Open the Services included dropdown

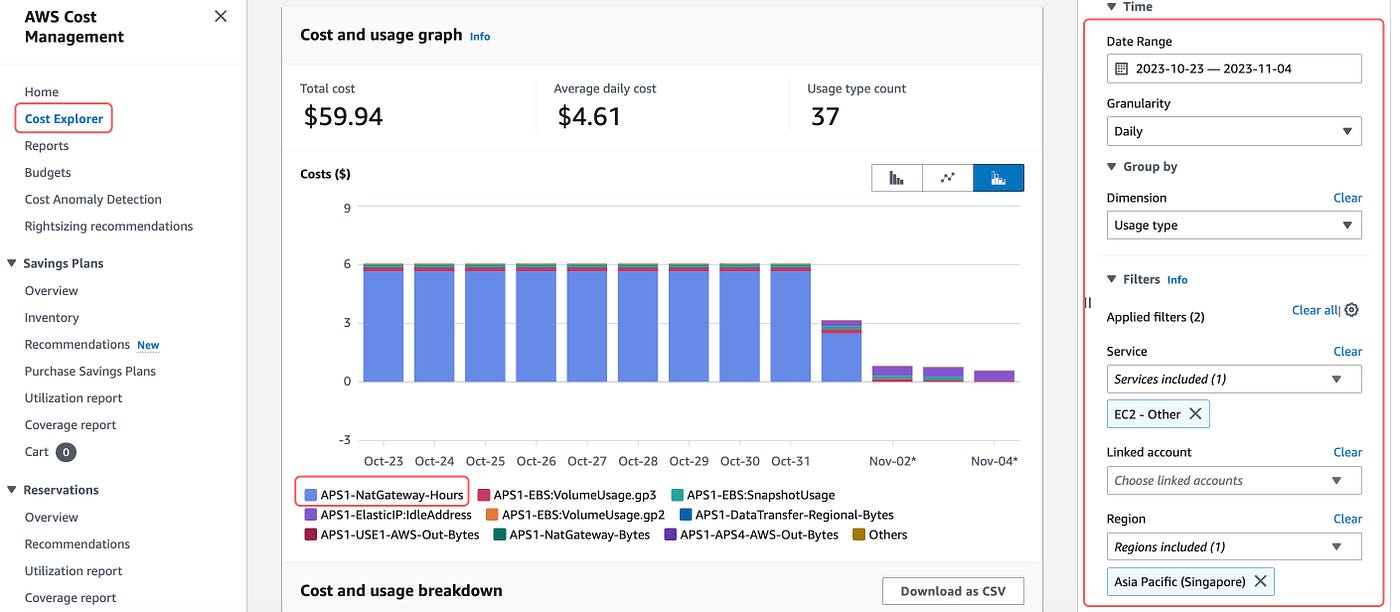[x=1234, y=379]
